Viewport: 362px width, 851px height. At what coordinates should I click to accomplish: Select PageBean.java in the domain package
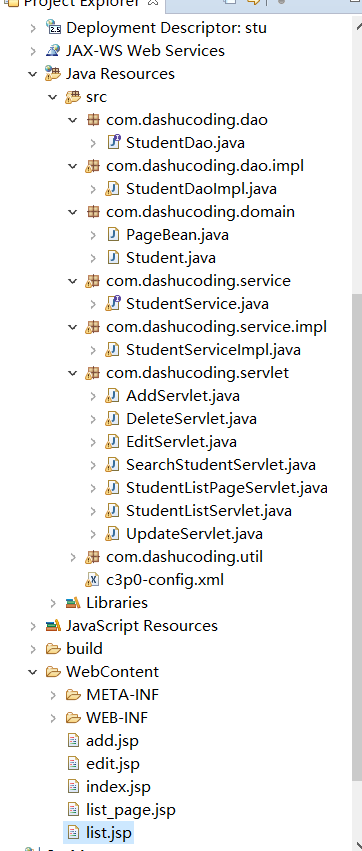click(x=177, y=234)
